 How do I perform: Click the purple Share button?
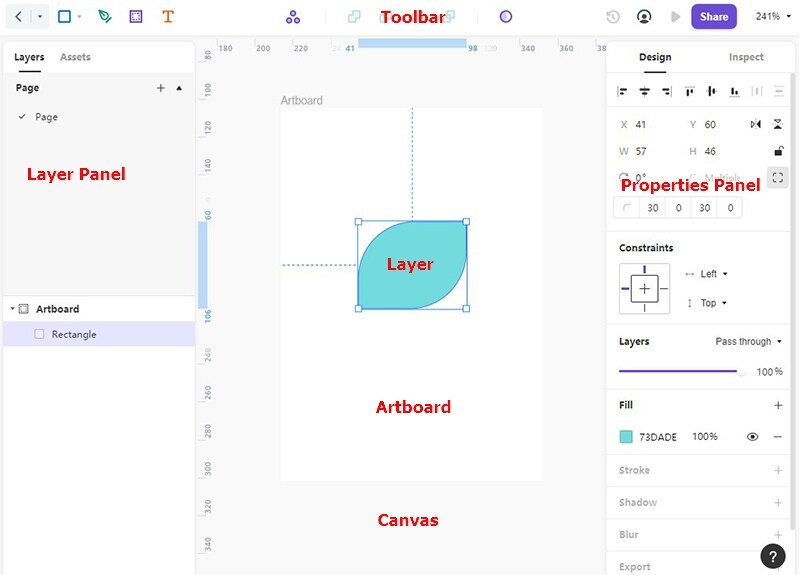coord(714,16)
